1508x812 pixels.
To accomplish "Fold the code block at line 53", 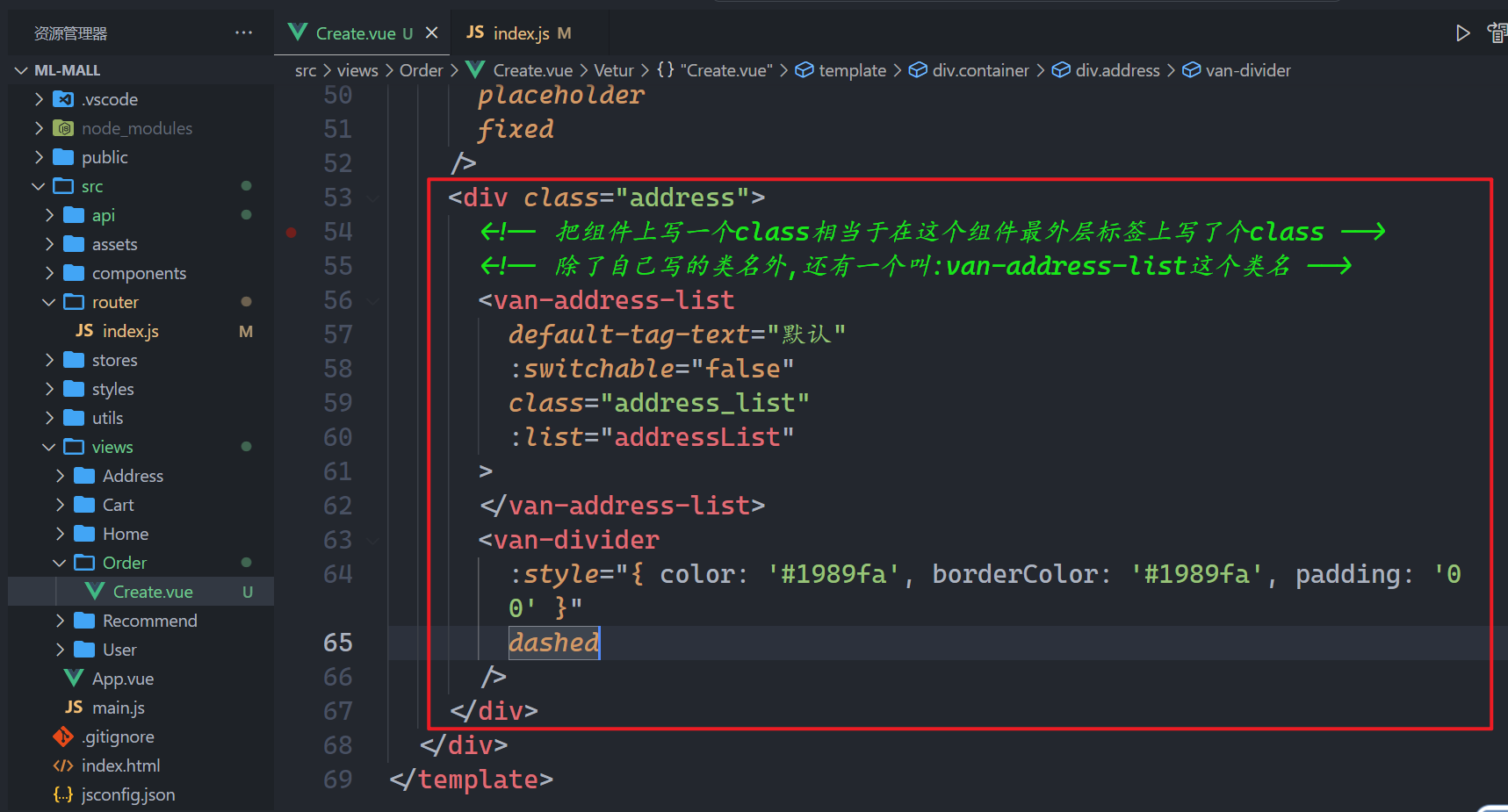I will pyautogui.click(x=374, y=198).
